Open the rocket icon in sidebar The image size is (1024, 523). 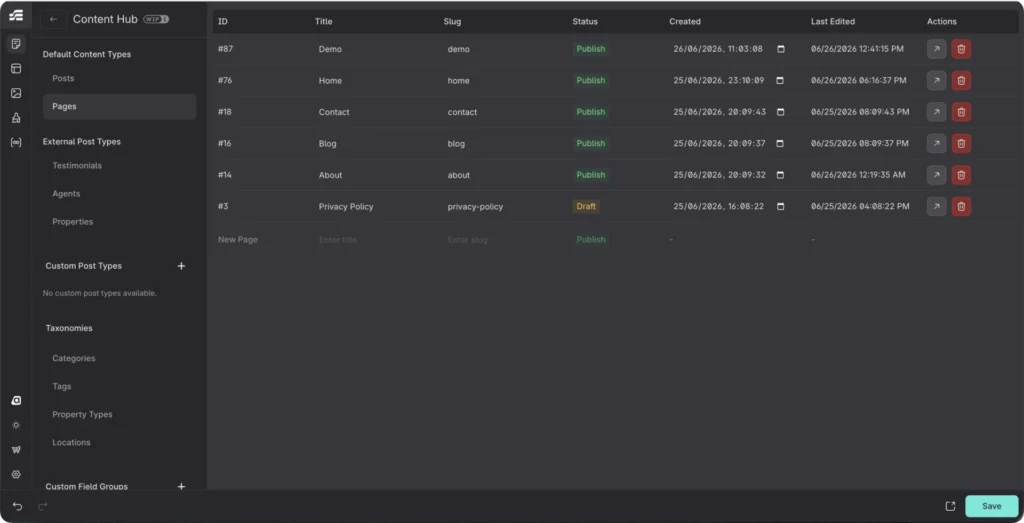click(x=16, y=118)
